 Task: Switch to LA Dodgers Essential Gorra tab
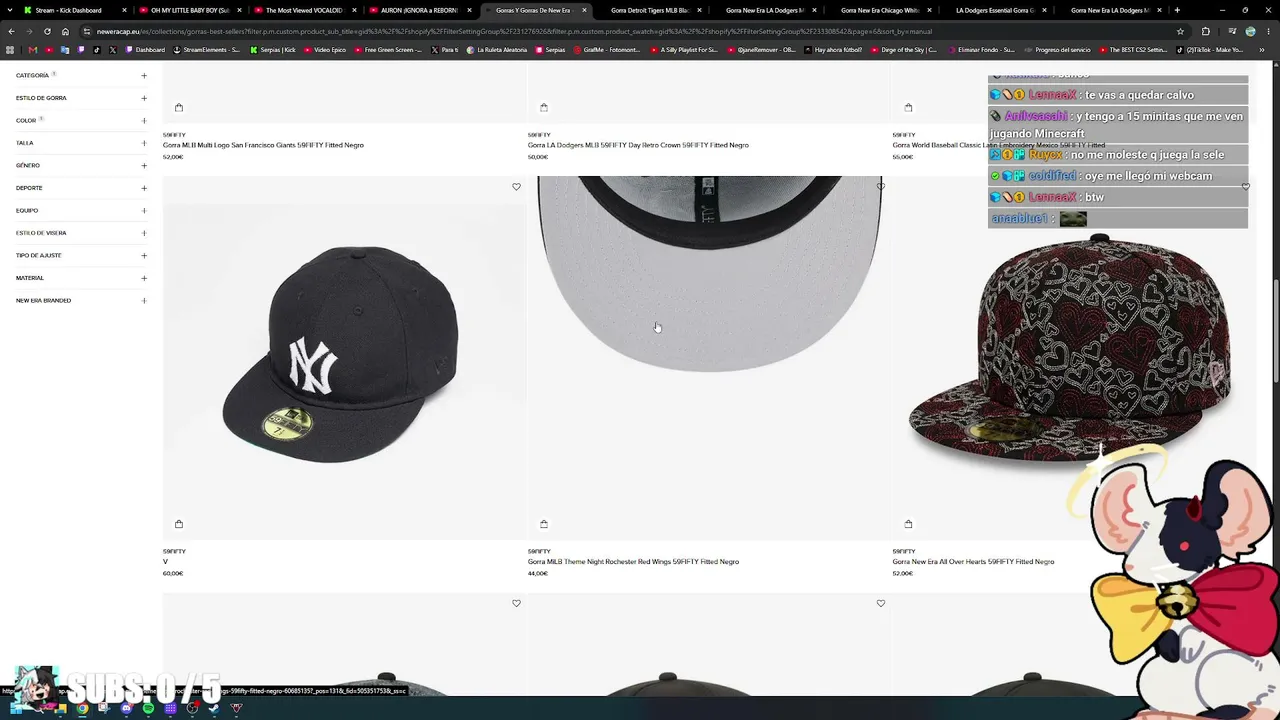tap(994, 10)
